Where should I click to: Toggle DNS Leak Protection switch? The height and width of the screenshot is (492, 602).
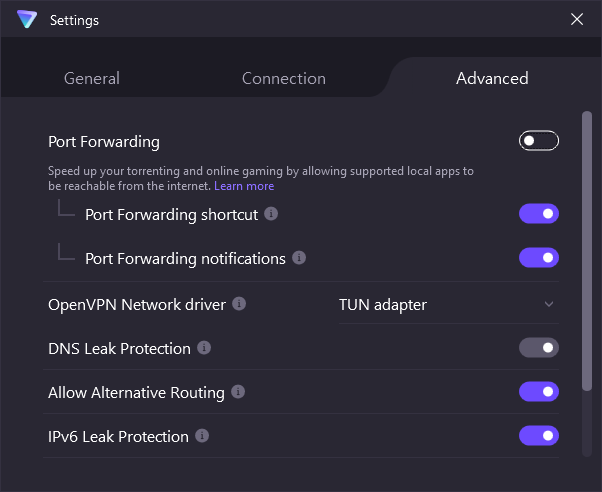point(538,348)
